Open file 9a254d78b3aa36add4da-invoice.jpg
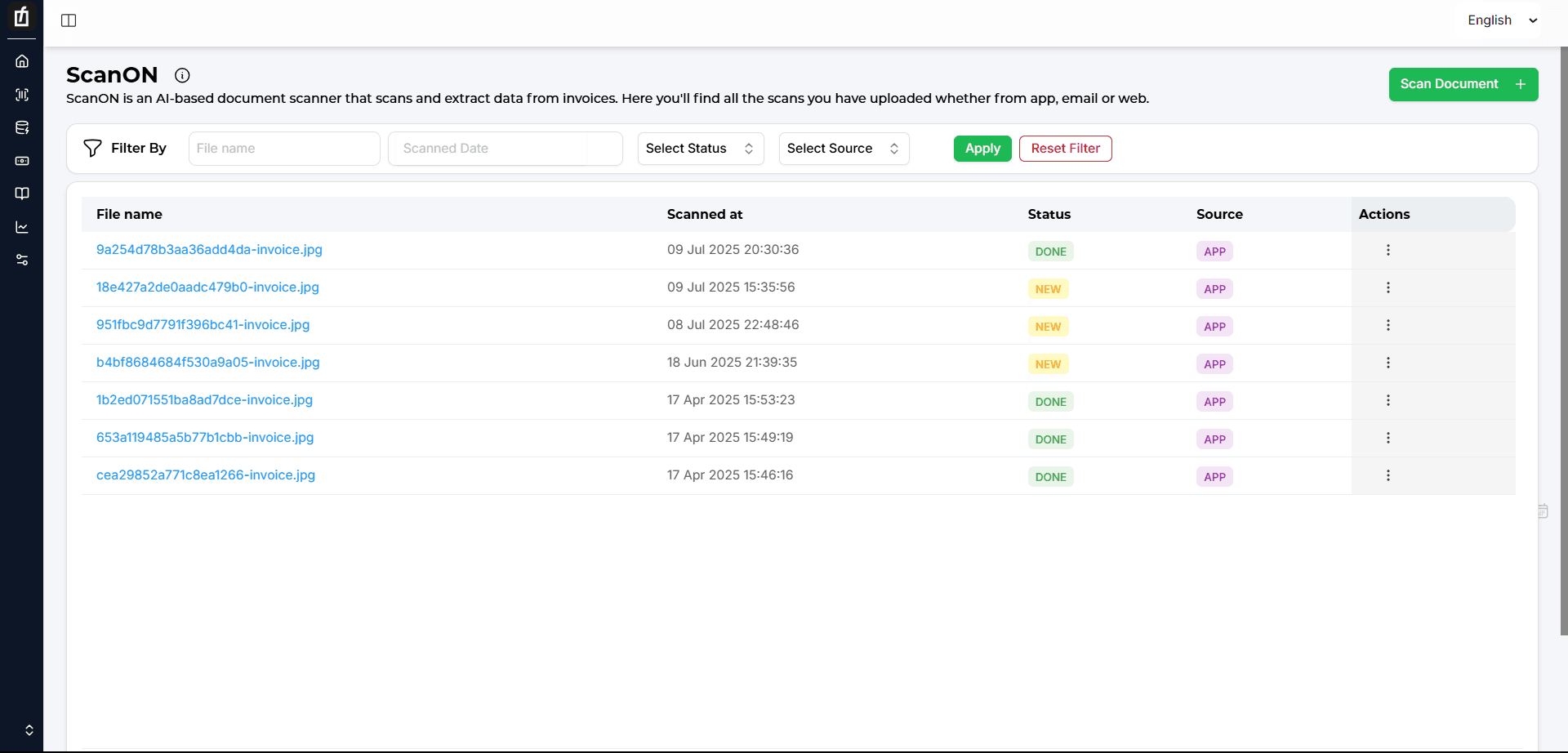The height and width of the screenshot is (753, 1568). tap(209, 250)
